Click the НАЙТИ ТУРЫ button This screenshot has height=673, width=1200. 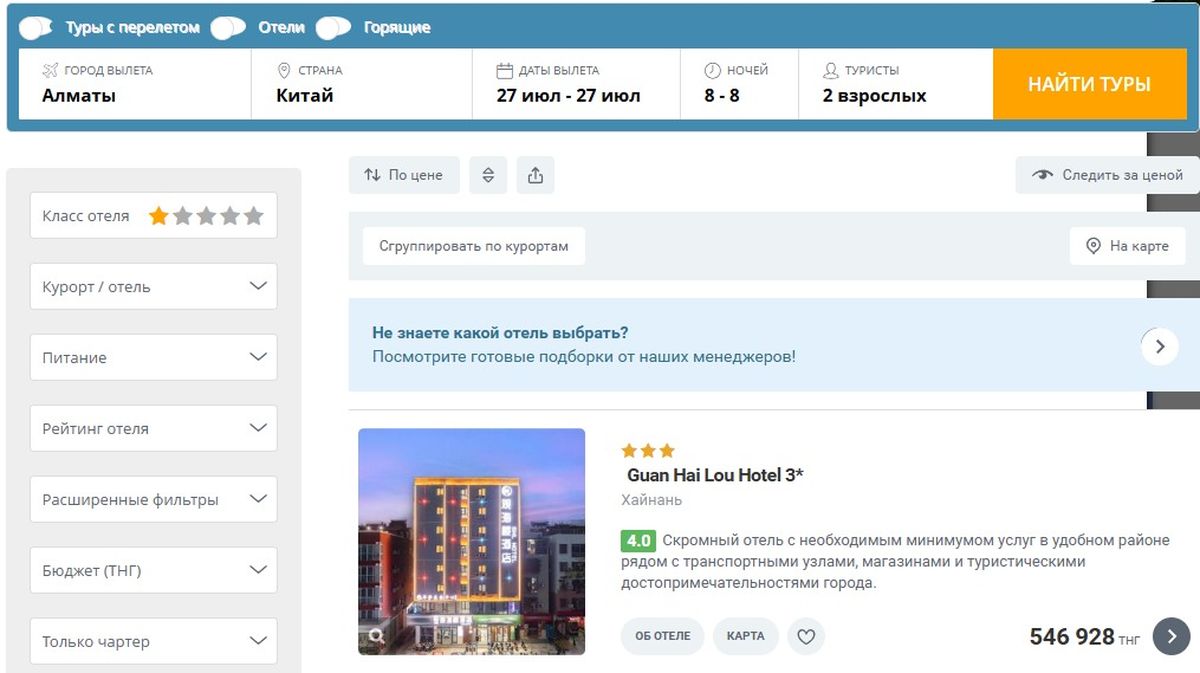[x=1089, y=84]
